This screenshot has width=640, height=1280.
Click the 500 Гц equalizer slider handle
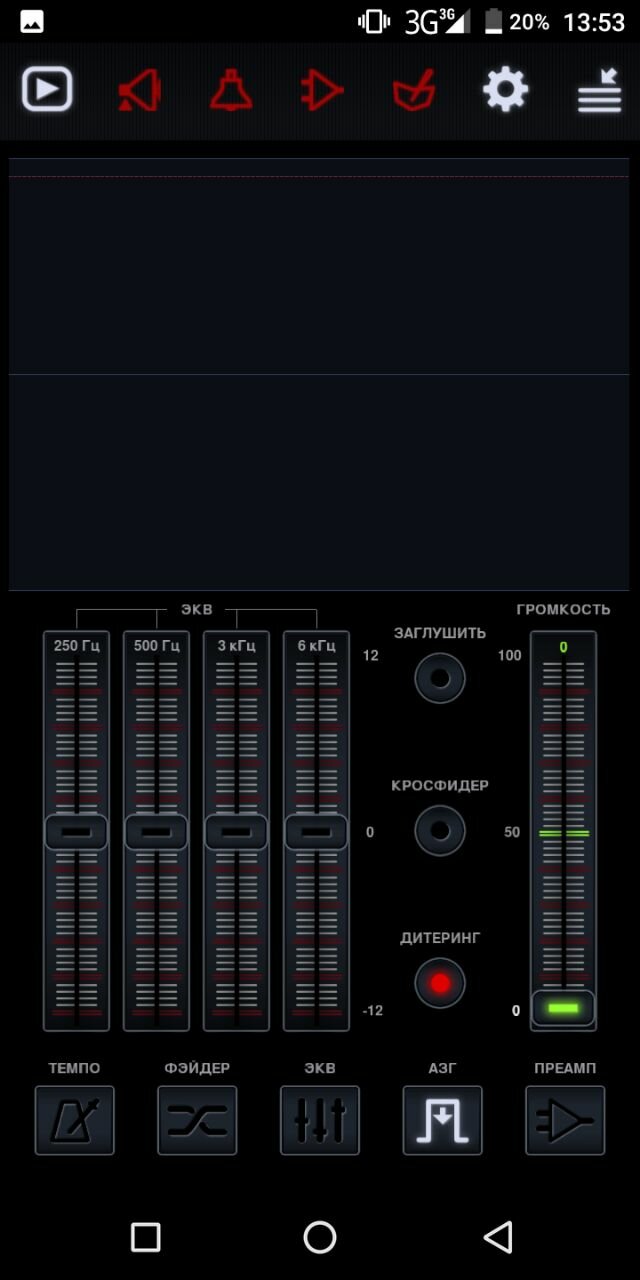(156, 832)
